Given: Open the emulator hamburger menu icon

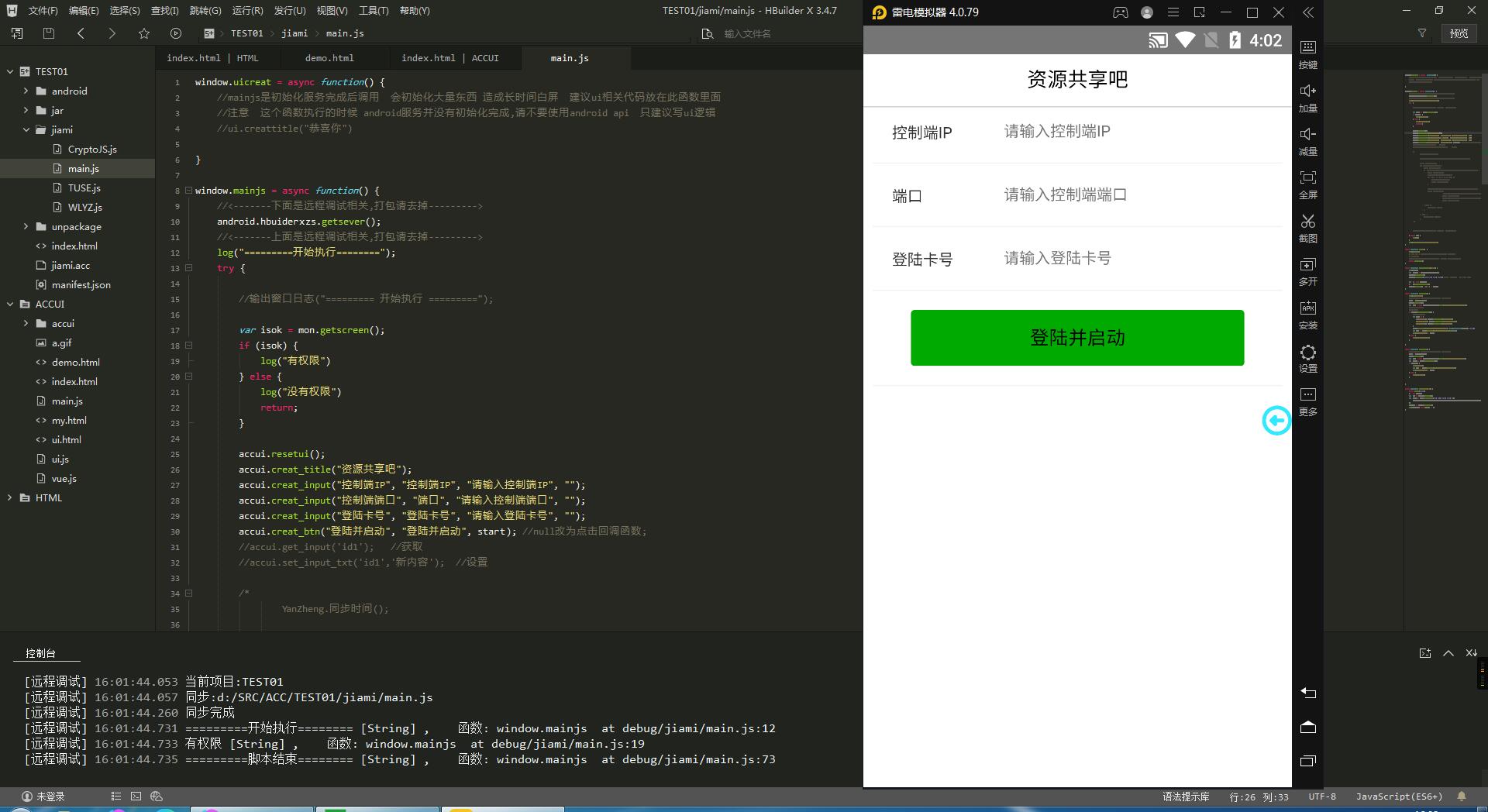Looking at the screenshot, I should tap(1173, 12).
